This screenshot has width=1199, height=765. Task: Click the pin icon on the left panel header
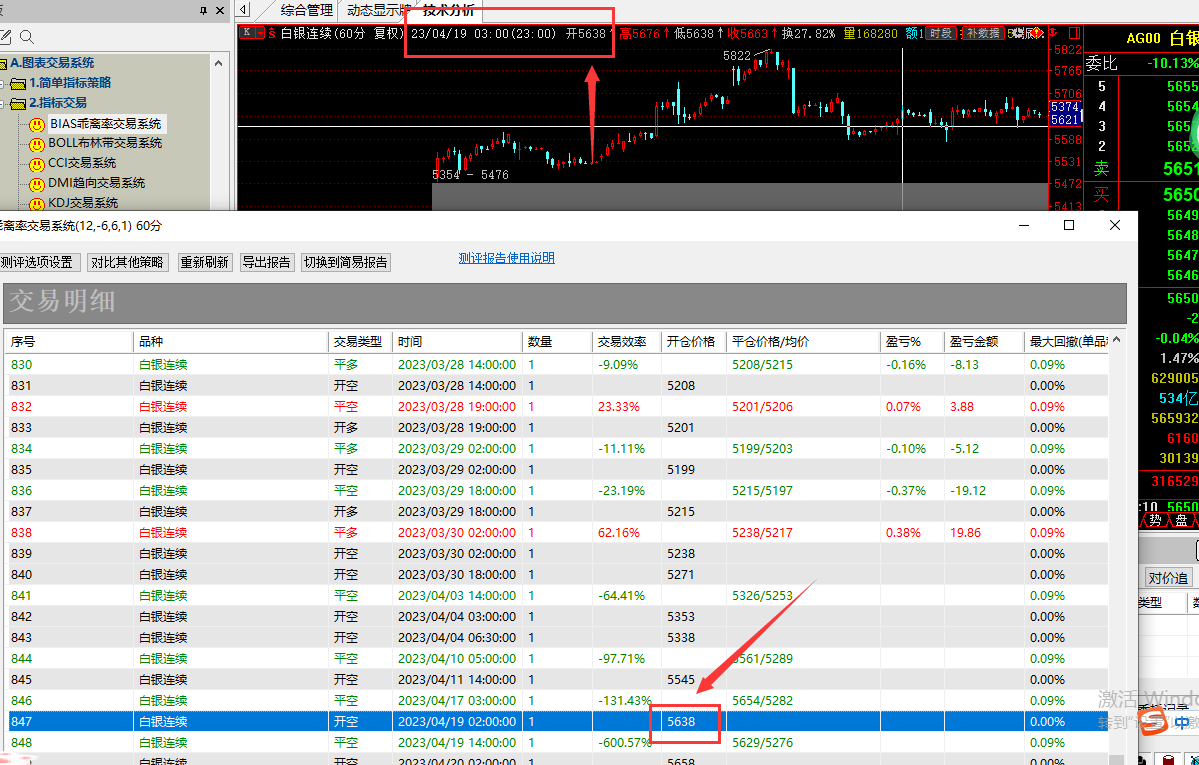point(204,10)
